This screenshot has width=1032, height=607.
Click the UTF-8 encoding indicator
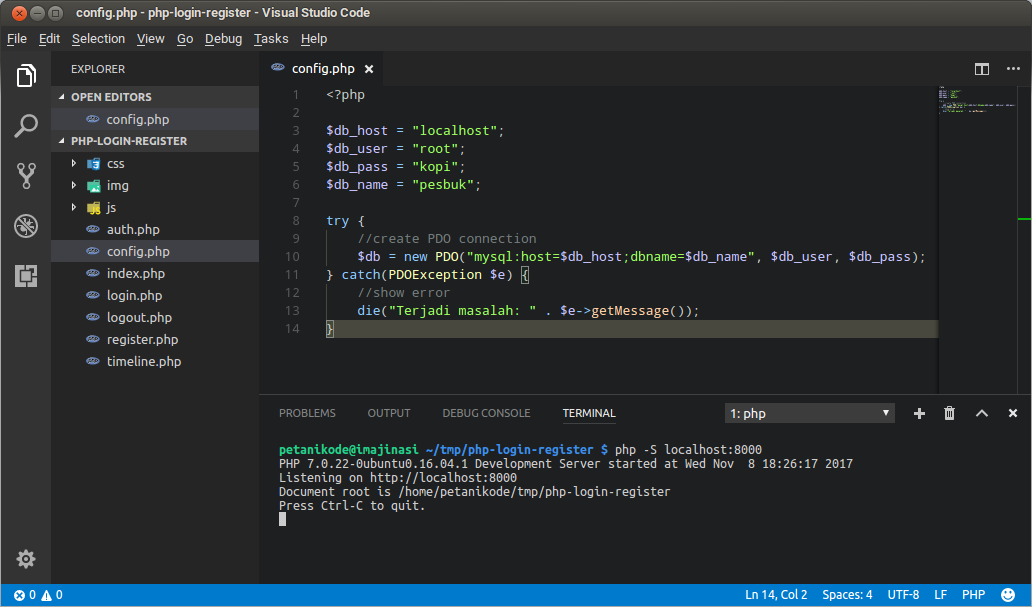(902, 593)
